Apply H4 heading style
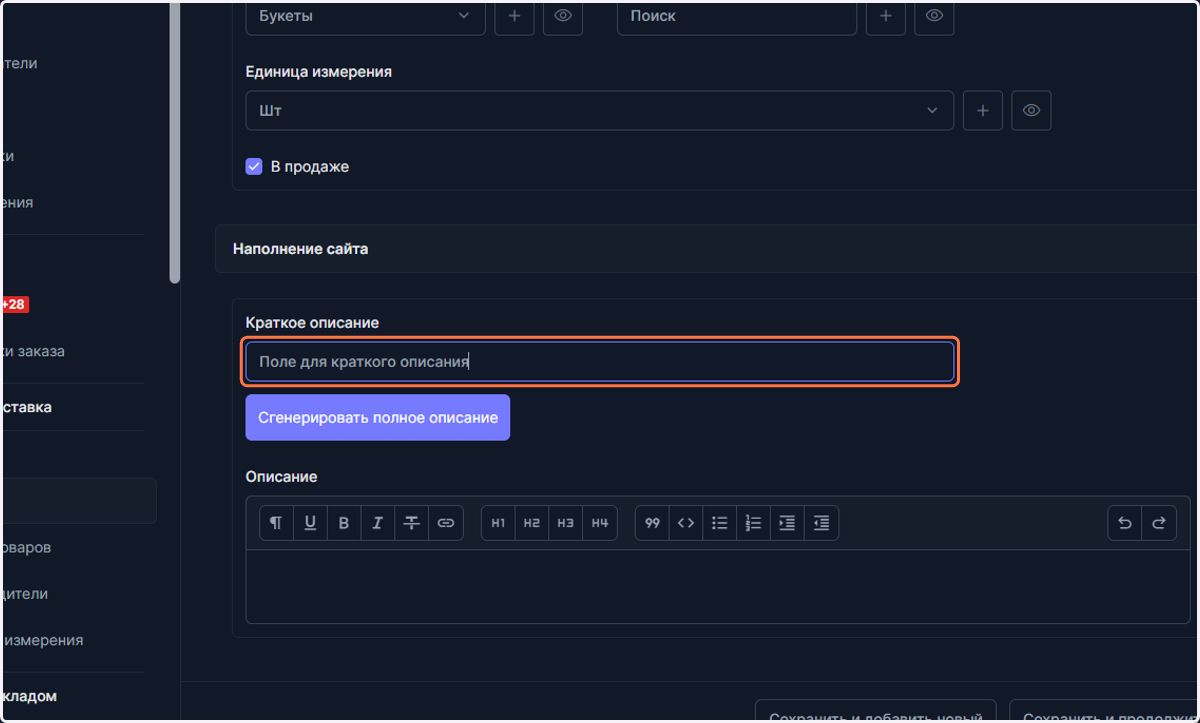The image size is (1200, 723). coord(600,523)
